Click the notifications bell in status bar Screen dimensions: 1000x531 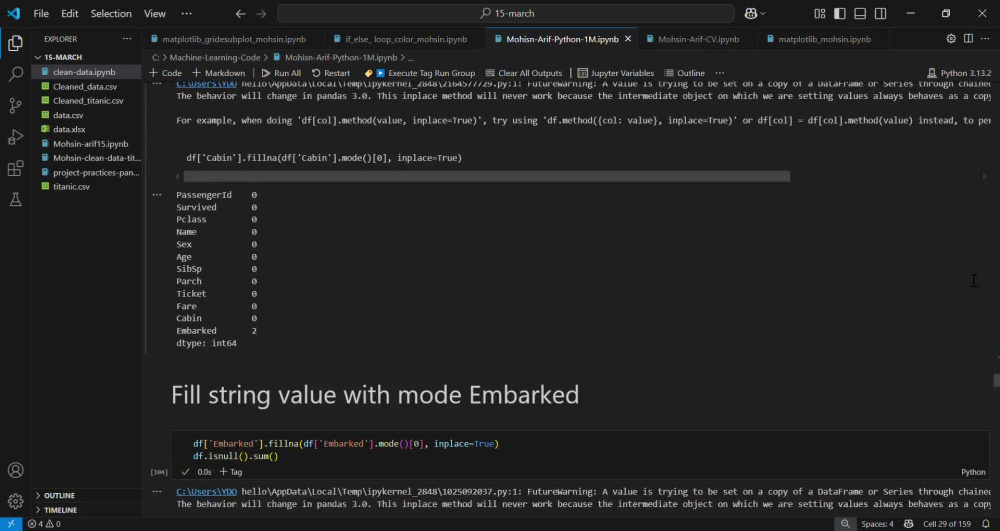pos(986,524)
